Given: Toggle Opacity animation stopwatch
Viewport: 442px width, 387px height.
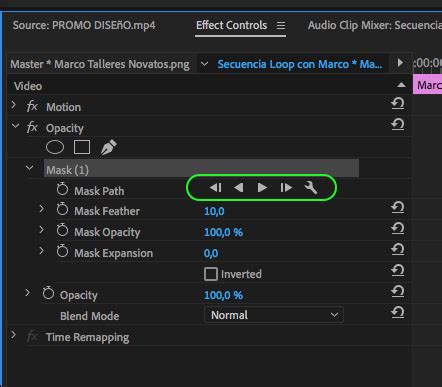Looking at the screenshot, I should 48,293.
